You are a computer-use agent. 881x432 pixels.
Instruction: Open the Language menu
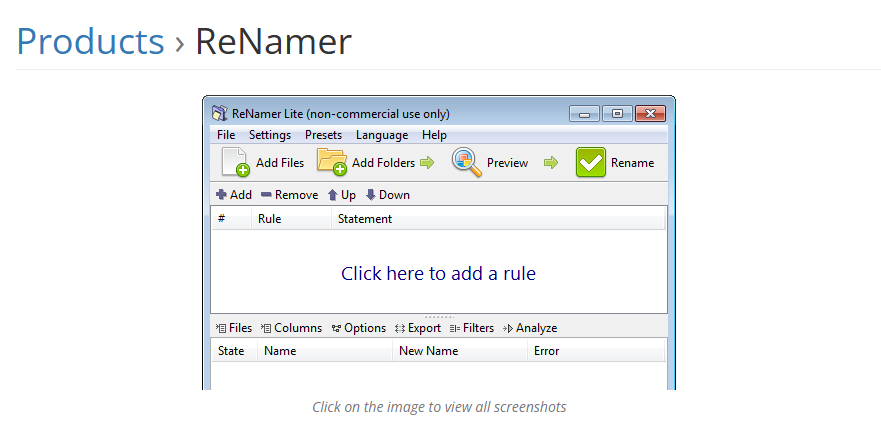coord(382,135)
